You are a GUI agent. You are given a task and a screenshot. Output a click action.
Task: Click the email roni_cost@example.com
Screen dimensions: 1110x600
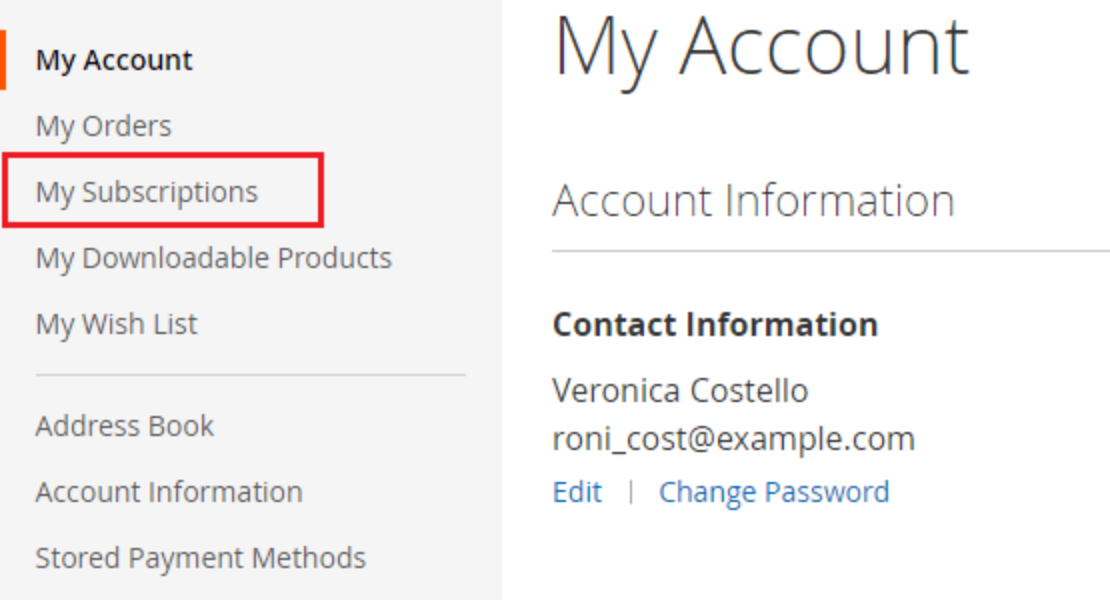[x=733, y=439]
